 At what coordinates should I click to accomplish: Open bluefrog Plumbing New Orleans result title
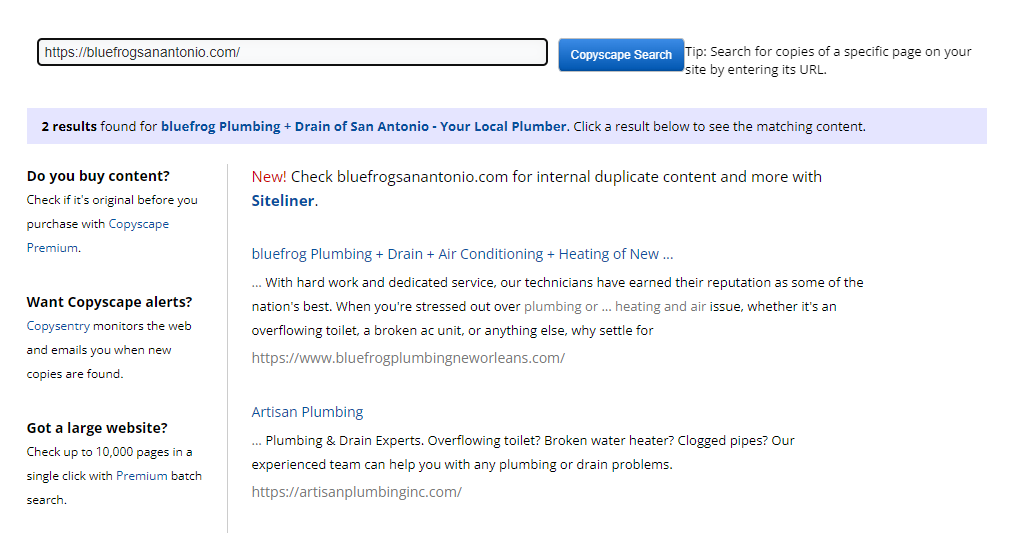coord(462,254)
